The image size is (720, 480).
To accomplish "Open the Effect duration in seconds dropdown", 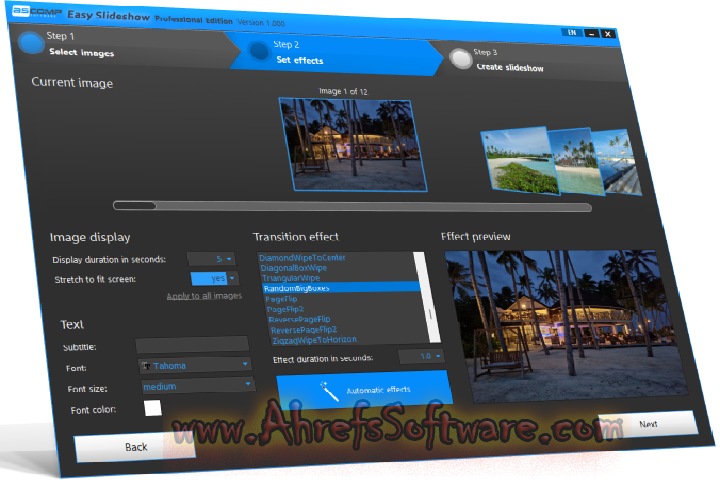I will (x=421, y=355).
